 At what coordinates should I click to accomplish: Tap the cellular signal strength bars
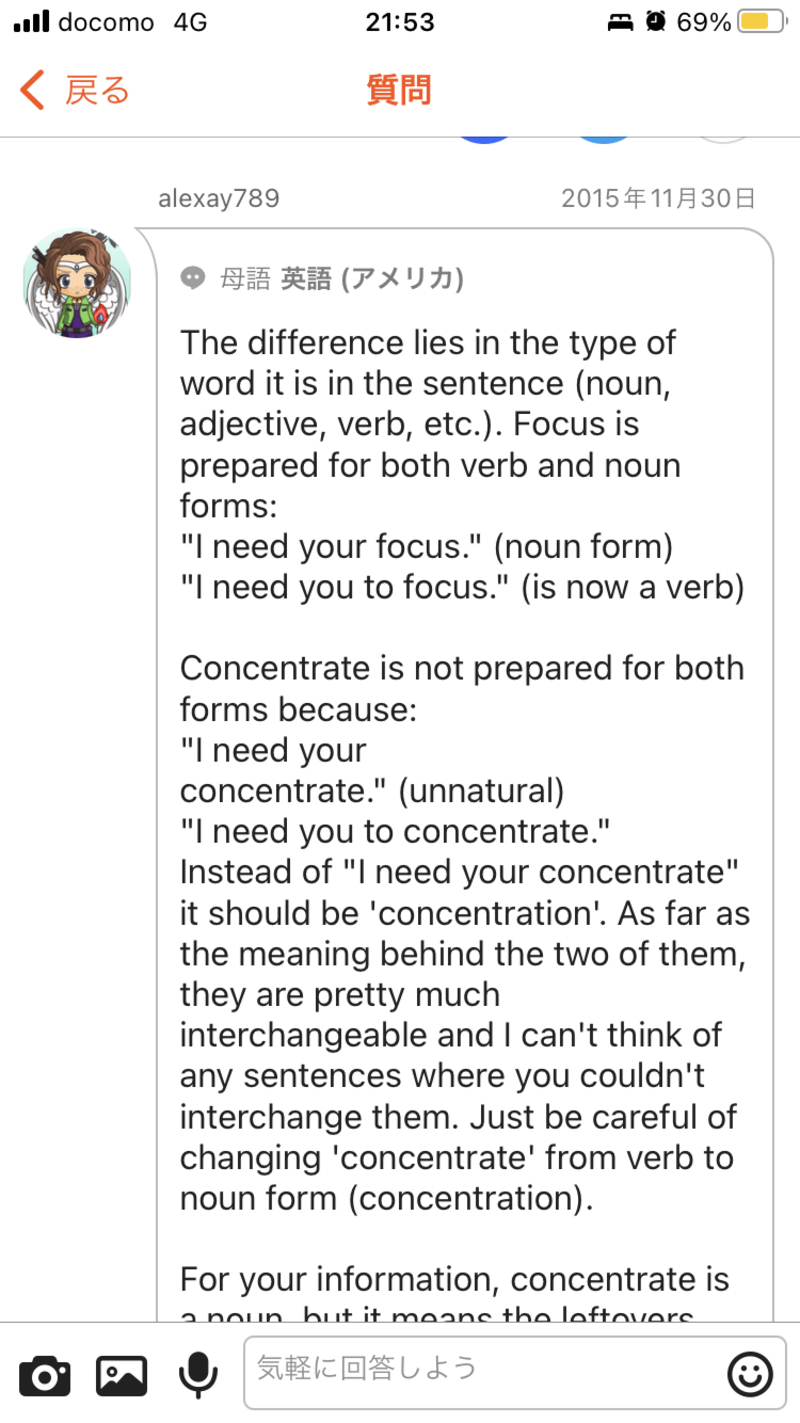point(31,22)
